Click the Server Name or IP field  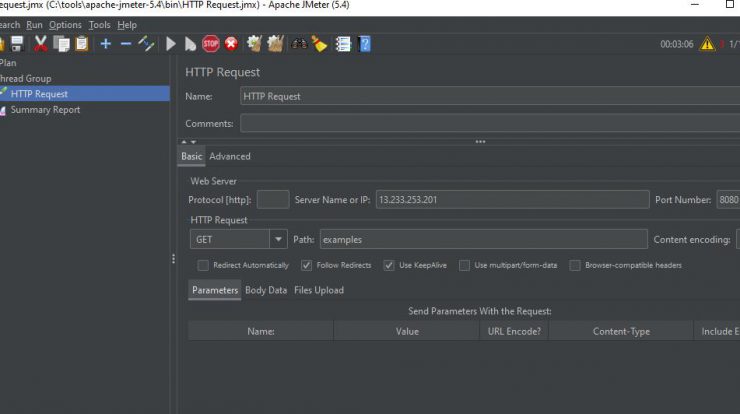513,200
